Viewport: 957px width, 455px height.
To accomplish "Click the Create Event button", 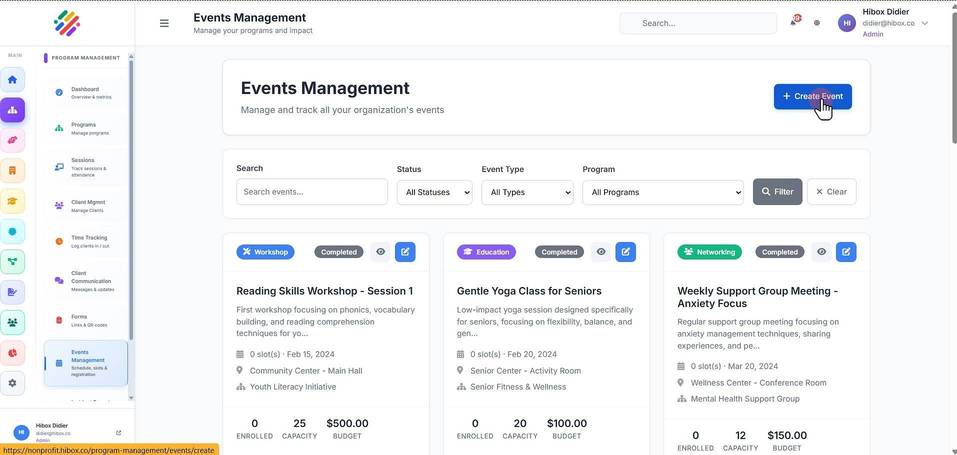I will click(812, 96).
